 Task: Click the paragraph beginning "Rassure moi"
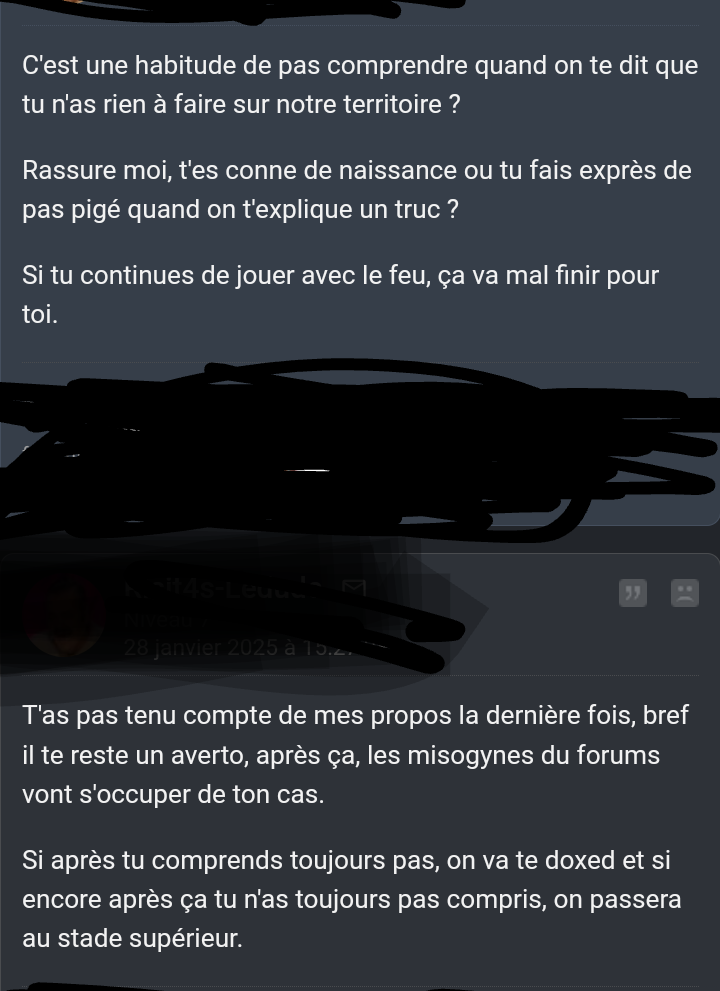point(357,190)
